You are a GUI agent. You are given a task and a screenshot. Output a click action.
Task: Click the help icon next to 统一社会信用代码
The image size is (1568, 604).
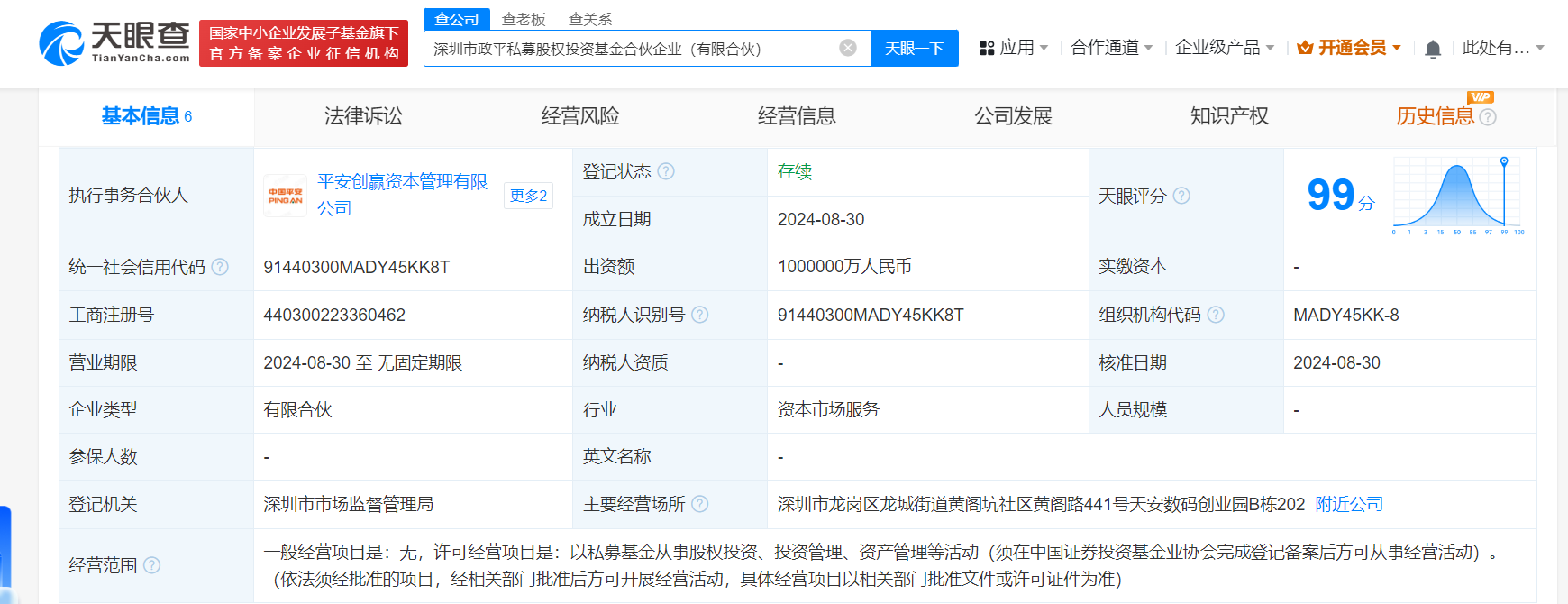[220, 267]
